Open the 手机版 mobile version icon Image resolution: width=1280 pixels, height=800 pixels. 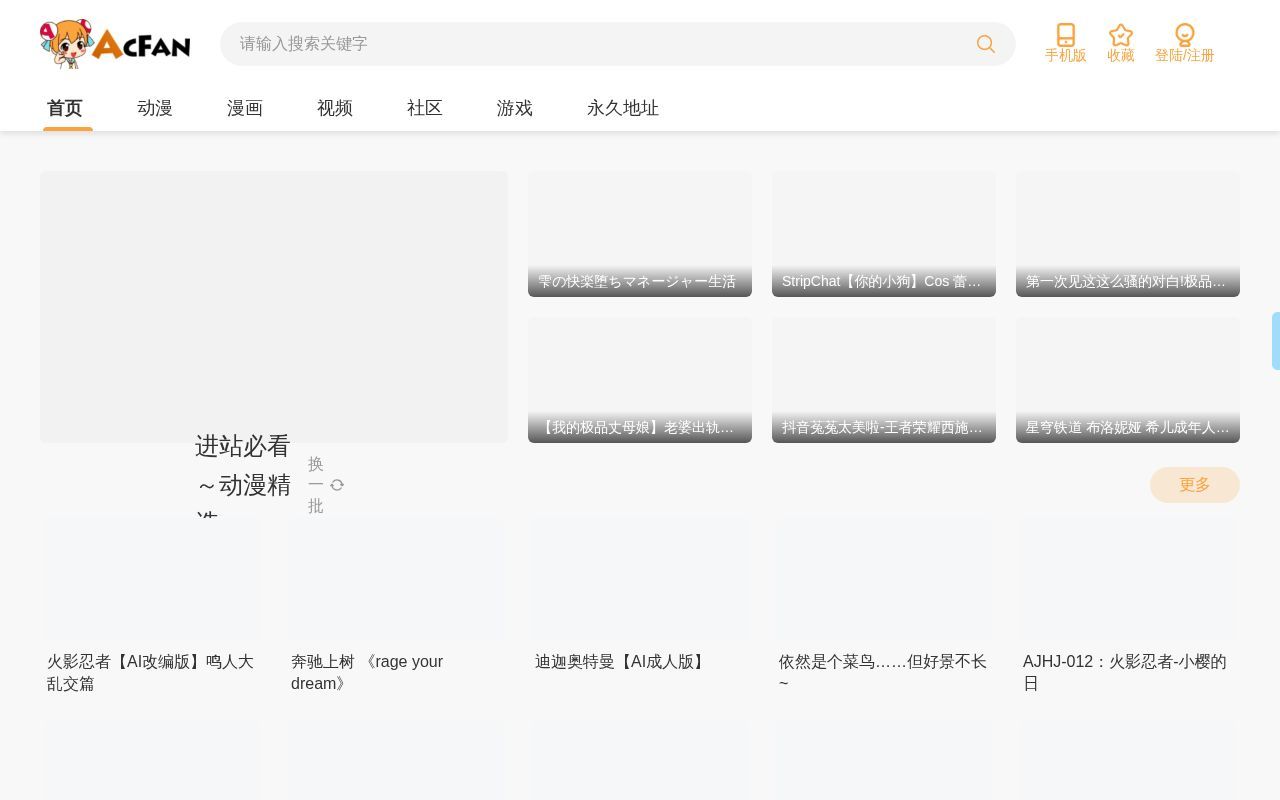[1066, 35]
